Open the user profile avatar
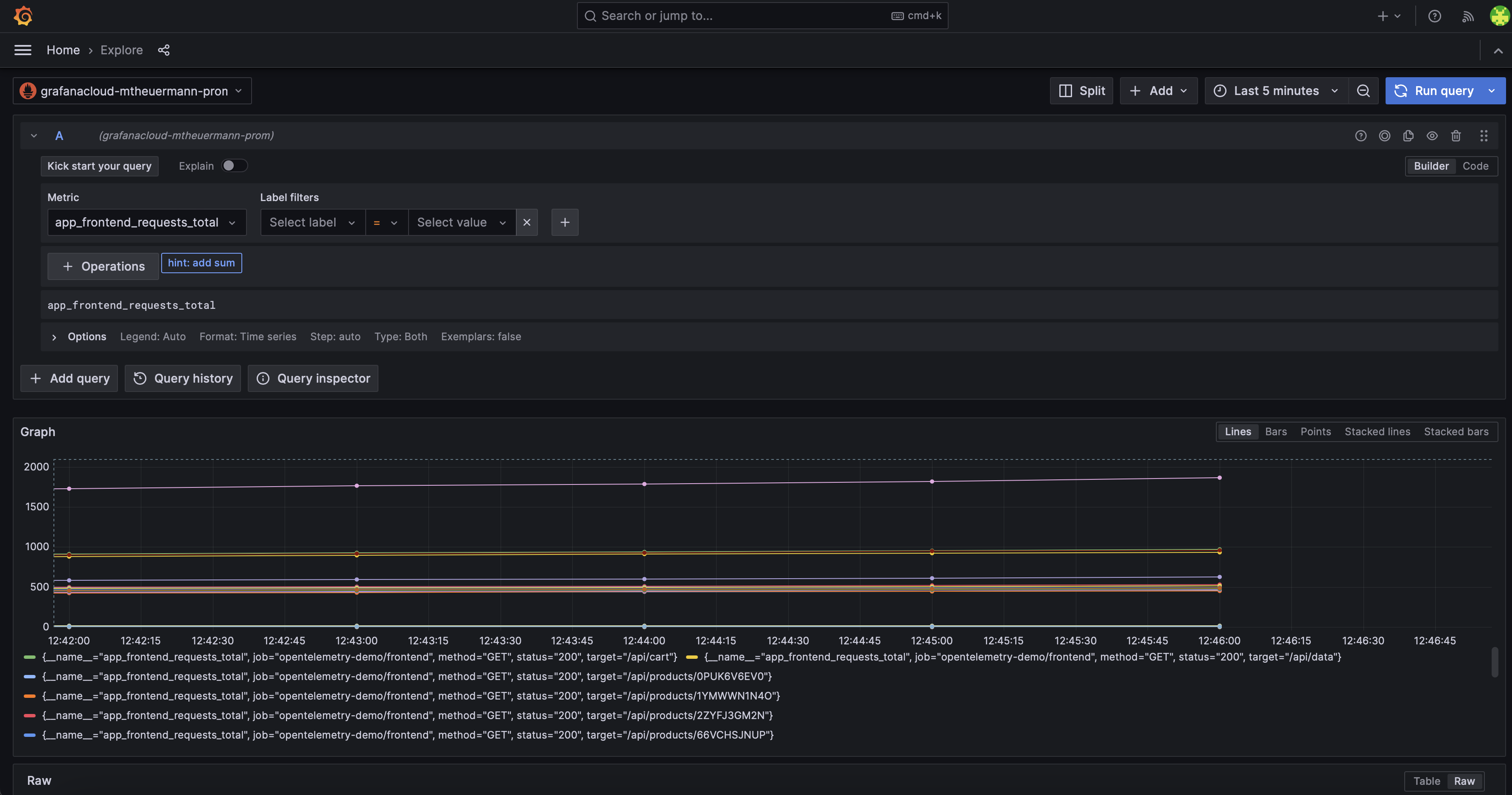1512x795 pixels. click(1500, 16)
